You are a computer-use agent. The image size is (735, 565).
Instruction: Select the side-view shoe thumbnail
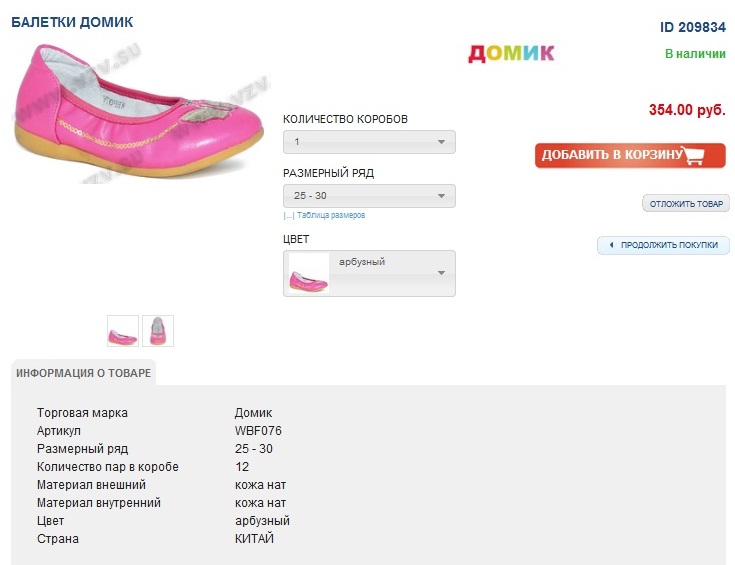pyautogui.click(x=123, y=331)
